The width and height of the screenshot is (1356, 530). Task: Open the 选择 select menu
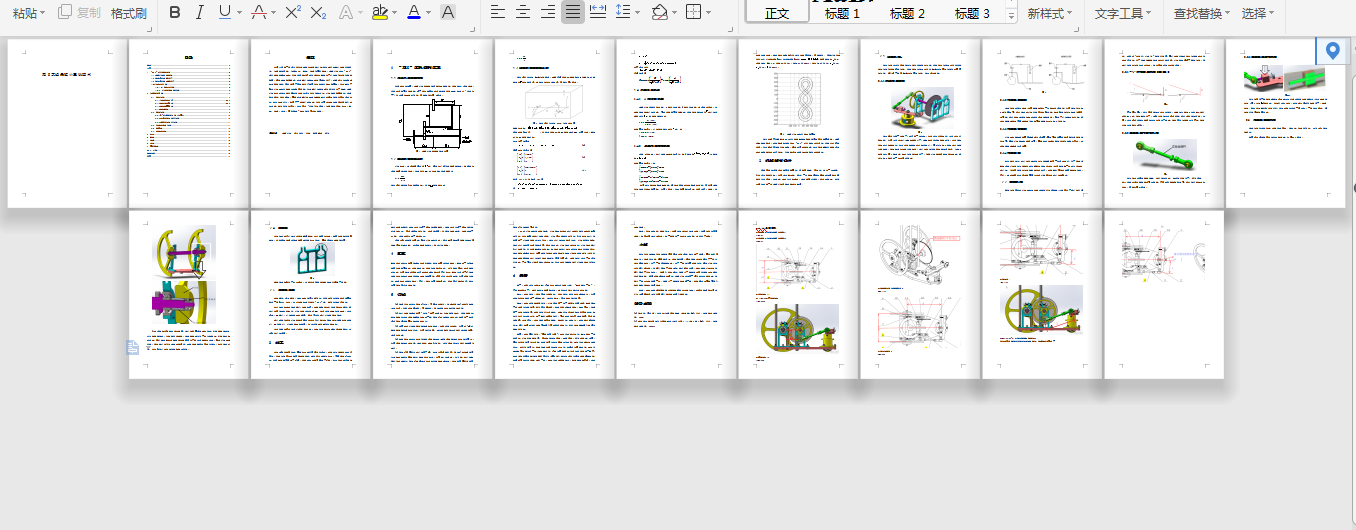[x=1257, y=13]
